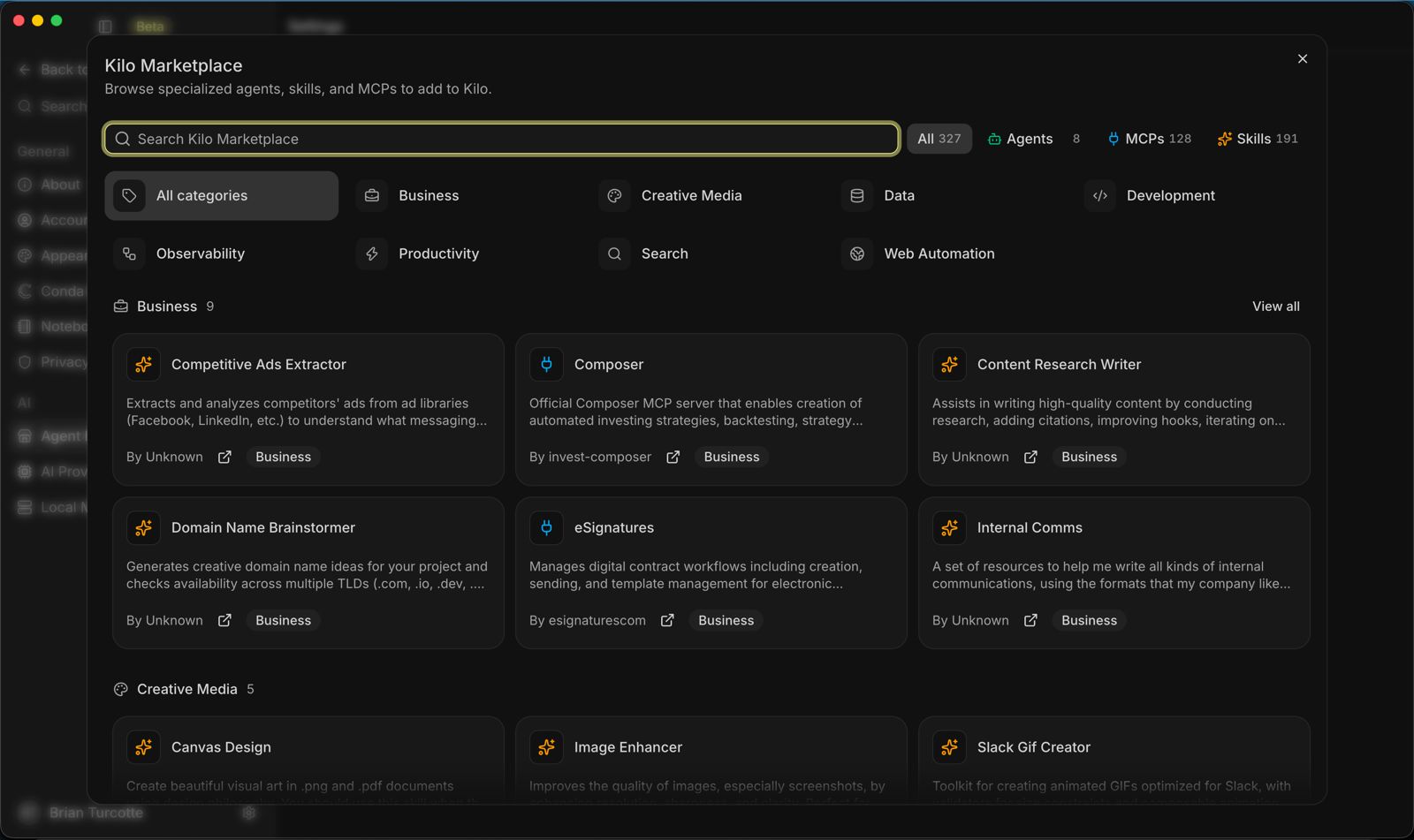Filter marketplace by Agents

pyautogui.click(x=1033, y=139)
